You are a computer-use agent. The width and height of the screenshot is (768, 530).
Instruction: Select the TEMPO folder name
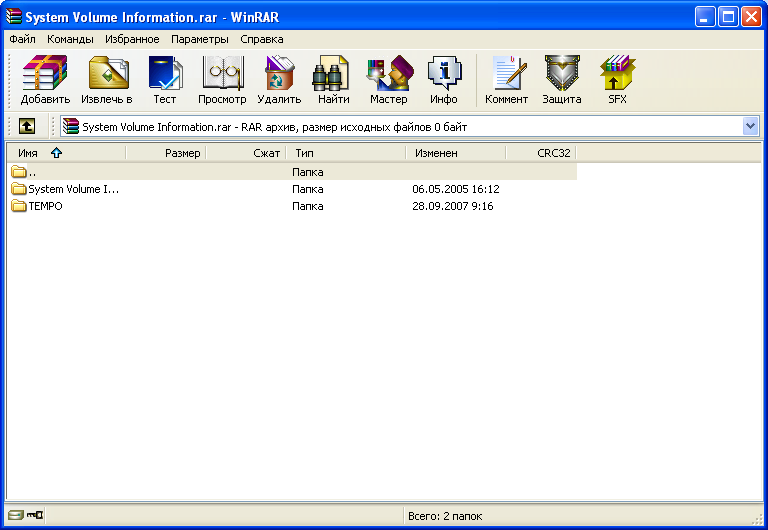[x=46, y=206]
